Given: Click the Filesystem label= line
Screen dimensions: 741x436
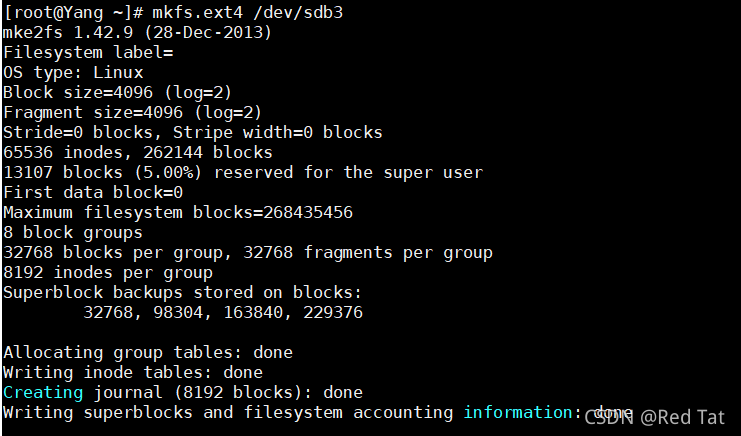Looking at the screenshot, I should click(88, 52).
